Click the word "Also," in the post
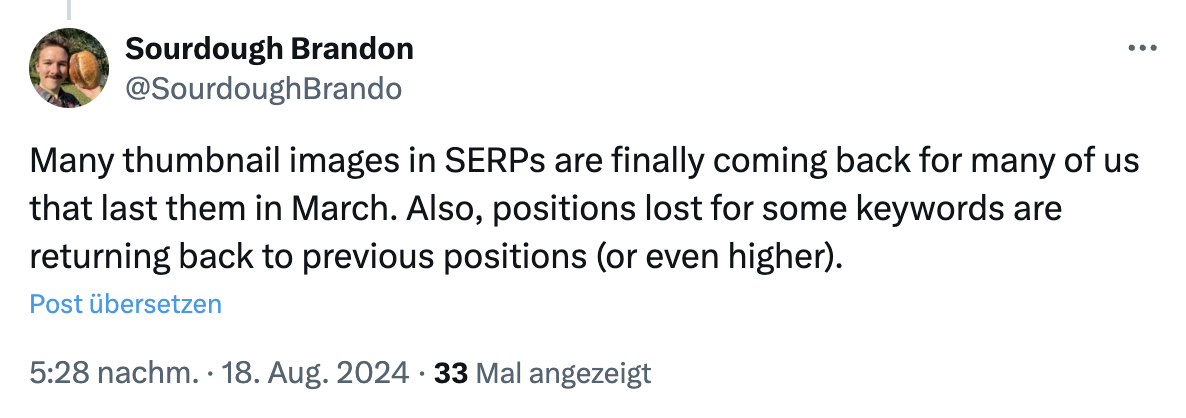1186x418 pixels. (x=463, y=209)
